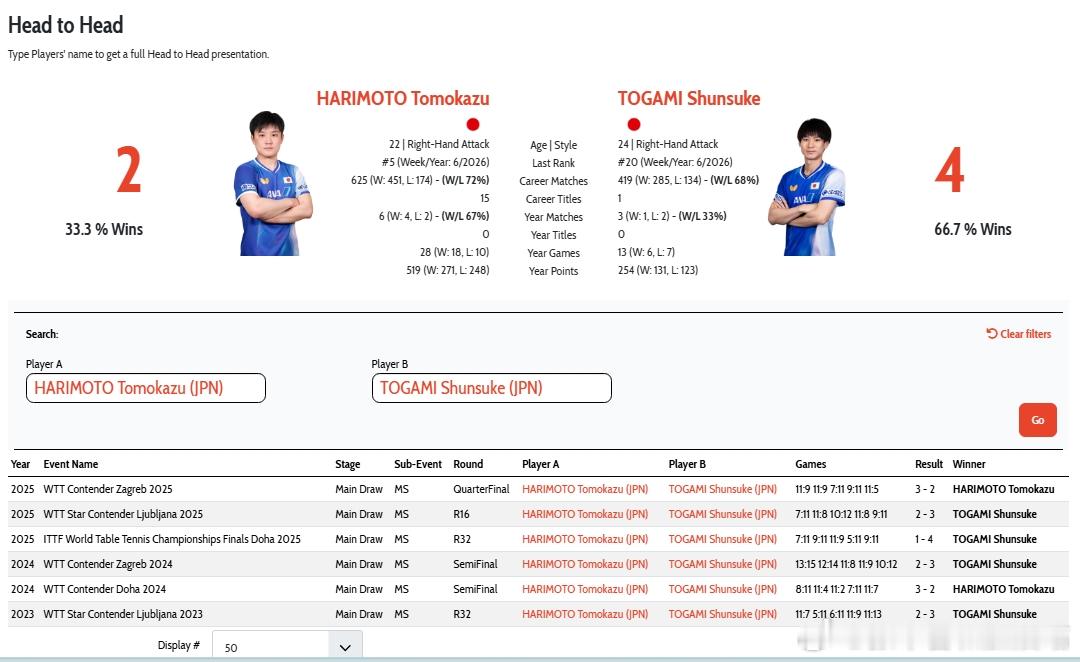
Task: Click the R16 round cell
Action: [x=461, y=514]
